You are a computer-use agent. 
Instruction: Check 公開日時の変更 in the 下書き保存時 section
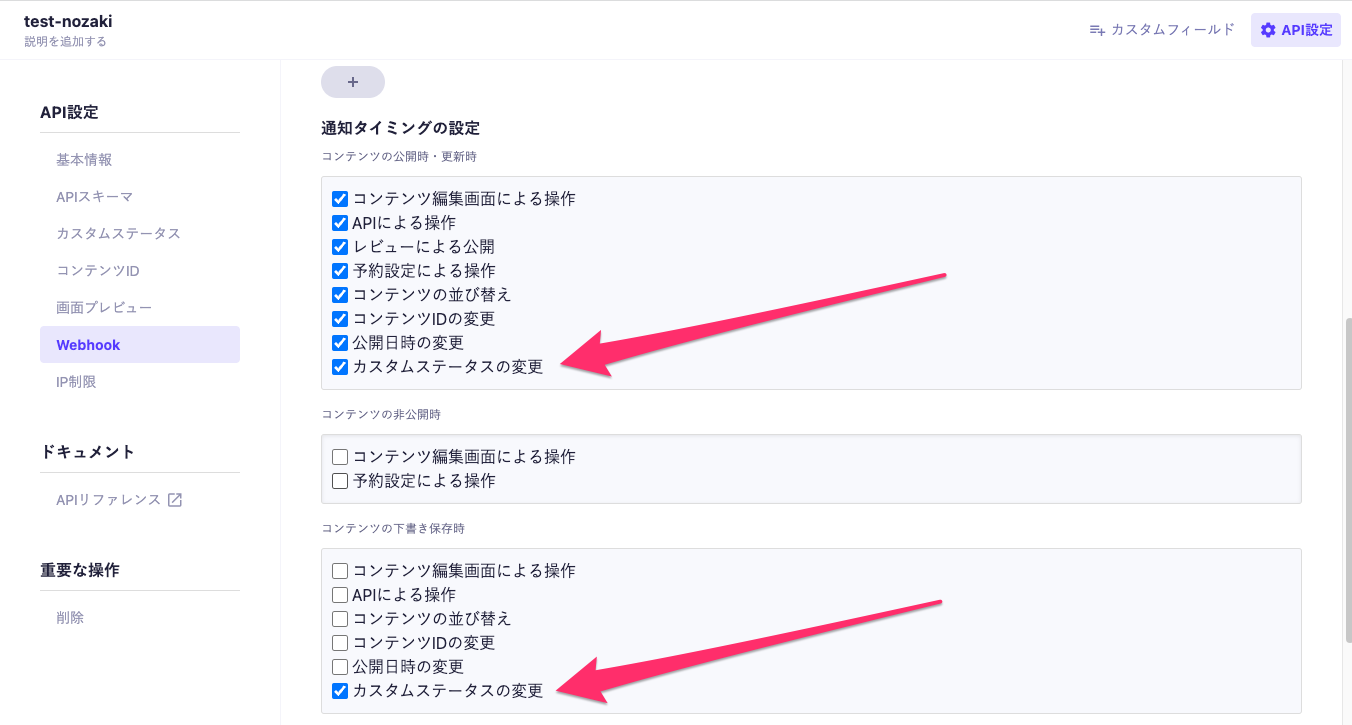tap(340, 667)
